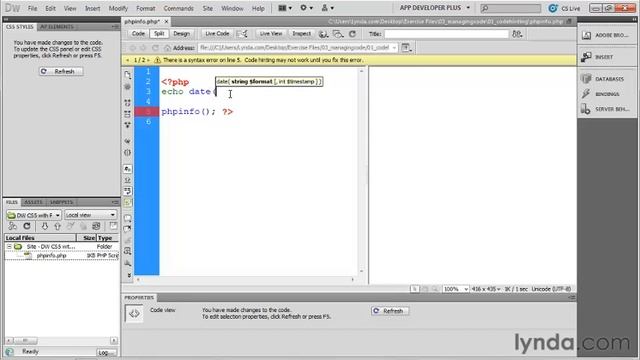Open the App Developer Plus workspace switcher

pyautogui.click(x=435, y=8)
